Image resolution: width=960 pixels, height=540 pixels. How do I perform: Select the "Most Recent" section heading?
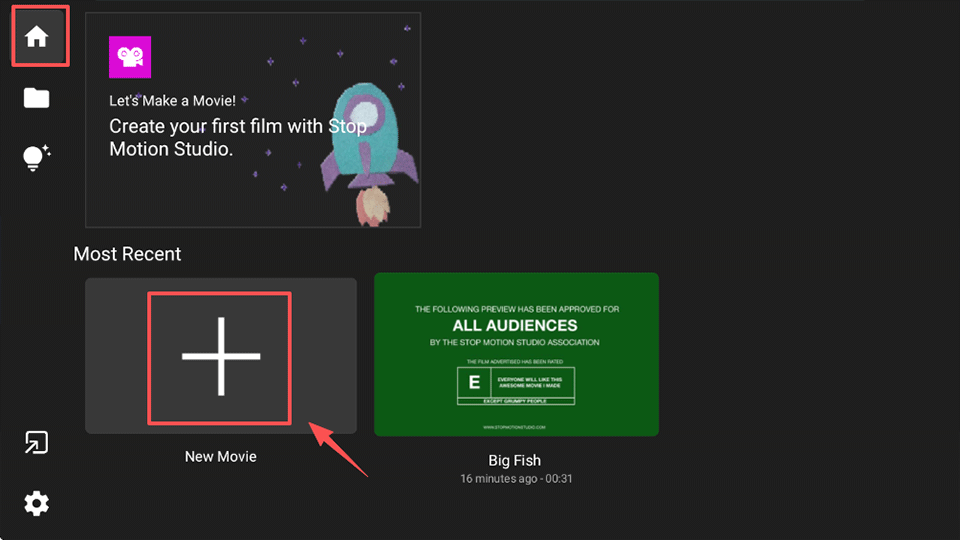pyautogui.click(x=127, y=254)
